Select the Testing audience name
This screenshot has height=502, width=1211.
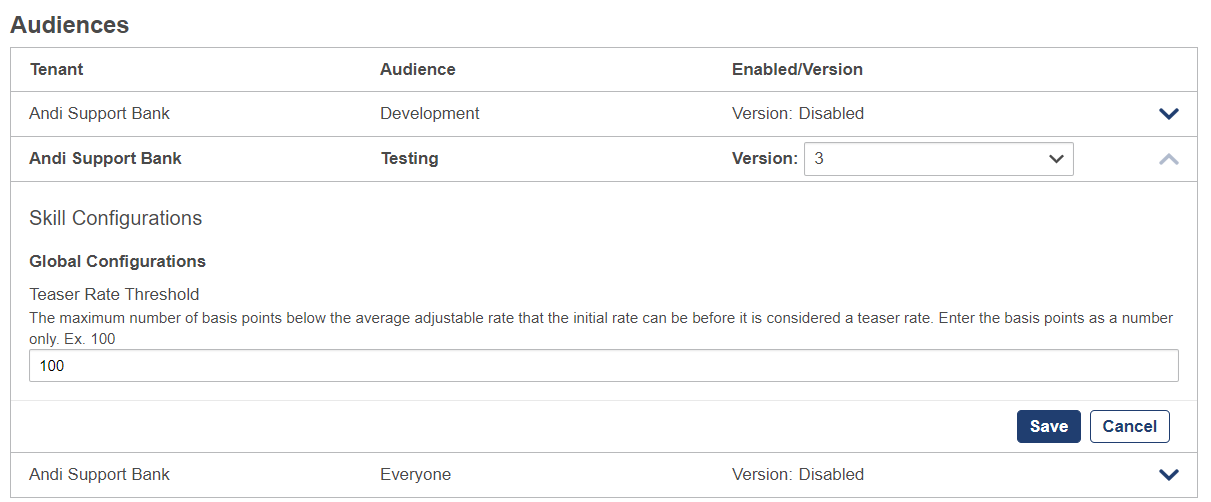click(x=409, y=158)
